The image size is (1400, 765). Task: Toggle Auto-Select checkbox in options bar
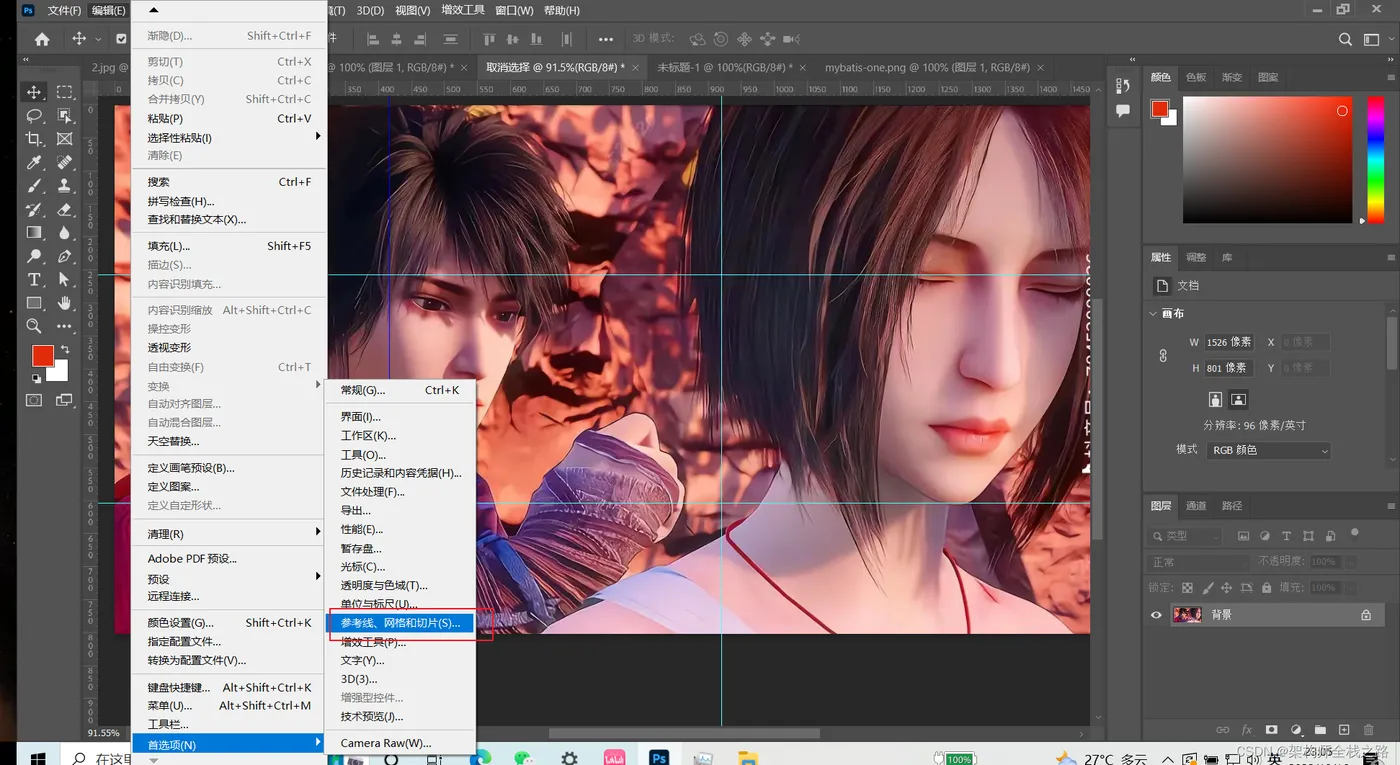(x=121, y=40)
